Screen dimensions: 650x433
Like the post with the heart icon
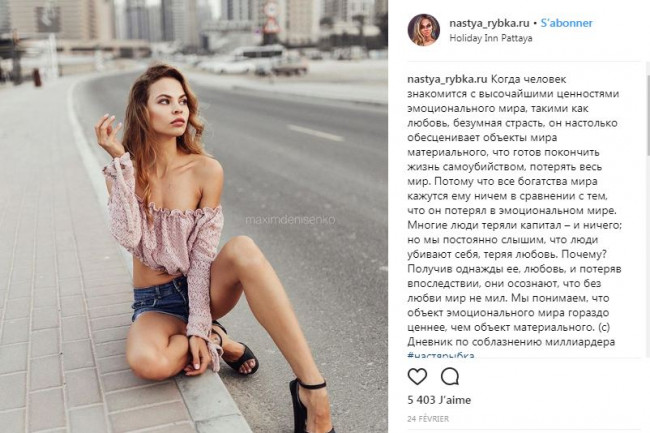[x=417, y=377]
